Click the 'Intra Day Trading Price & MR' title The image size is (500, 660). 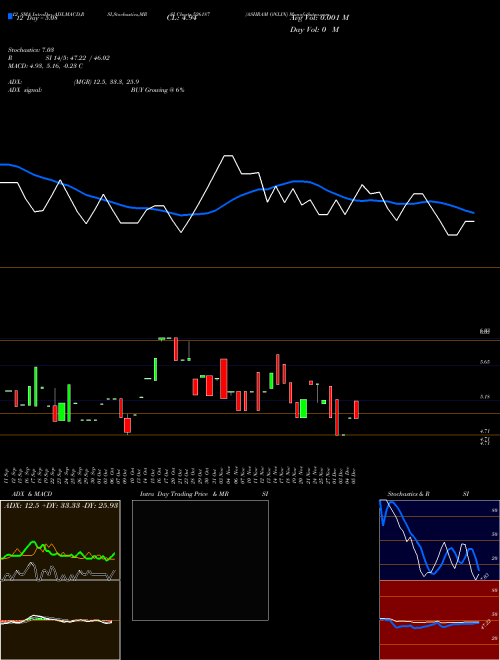tap(185, 494)
